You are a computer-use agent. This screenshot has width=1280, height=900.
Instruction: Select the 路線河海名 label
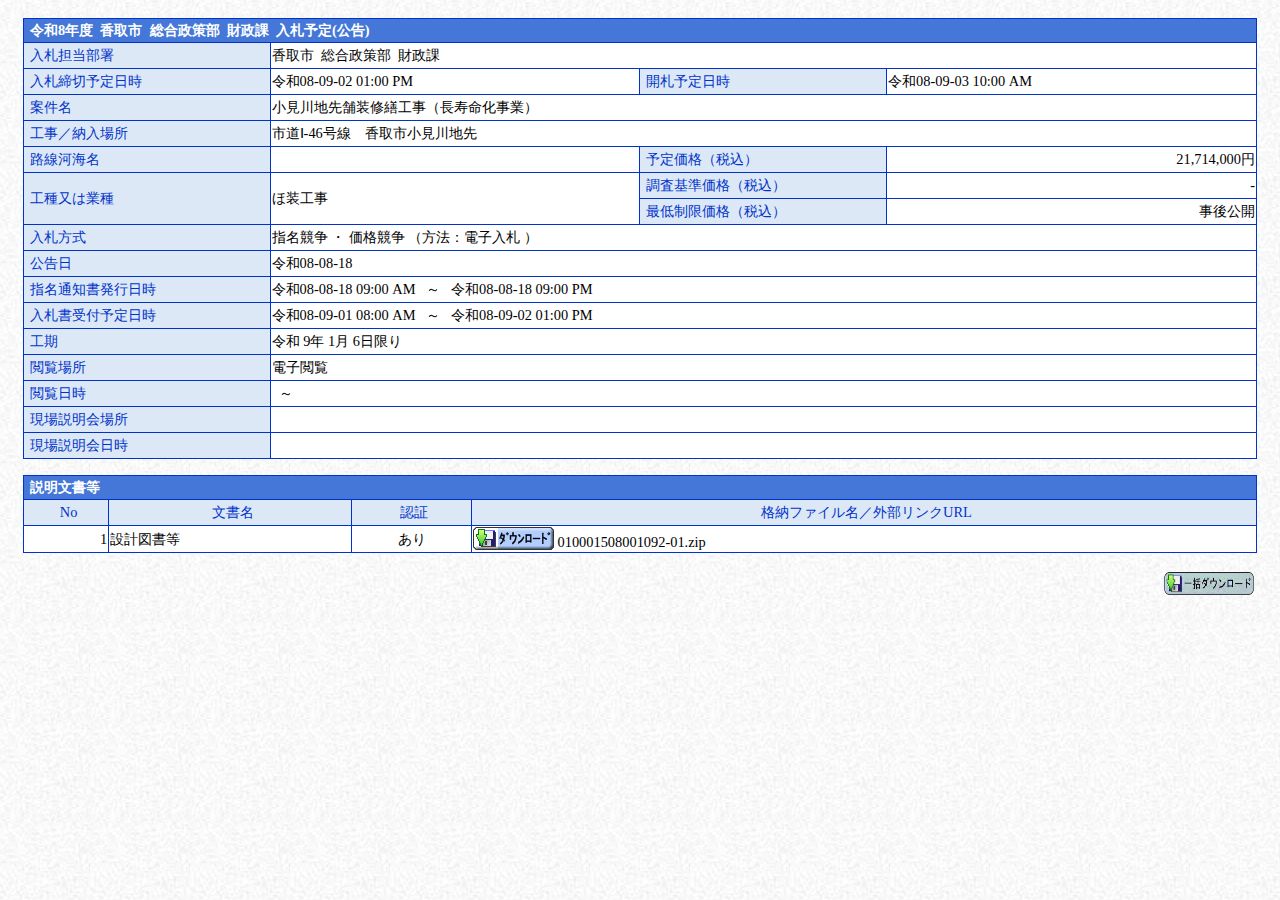(147, 160)
